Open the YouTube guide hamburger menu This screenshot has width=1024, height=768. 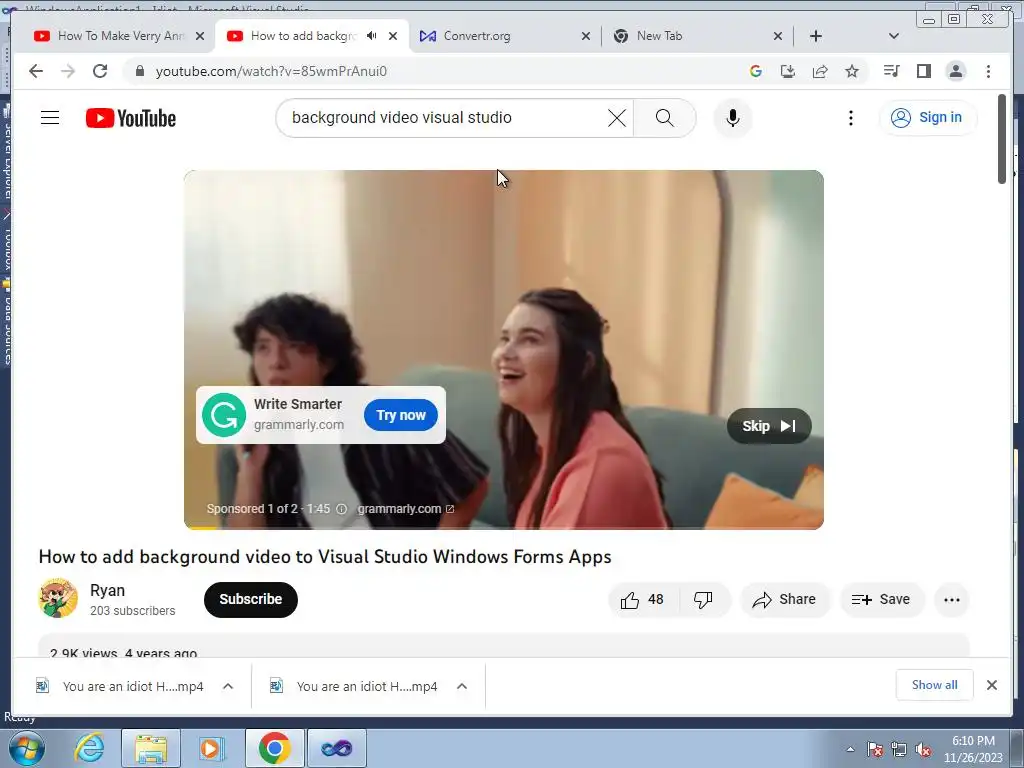click(x=50, y=118)
